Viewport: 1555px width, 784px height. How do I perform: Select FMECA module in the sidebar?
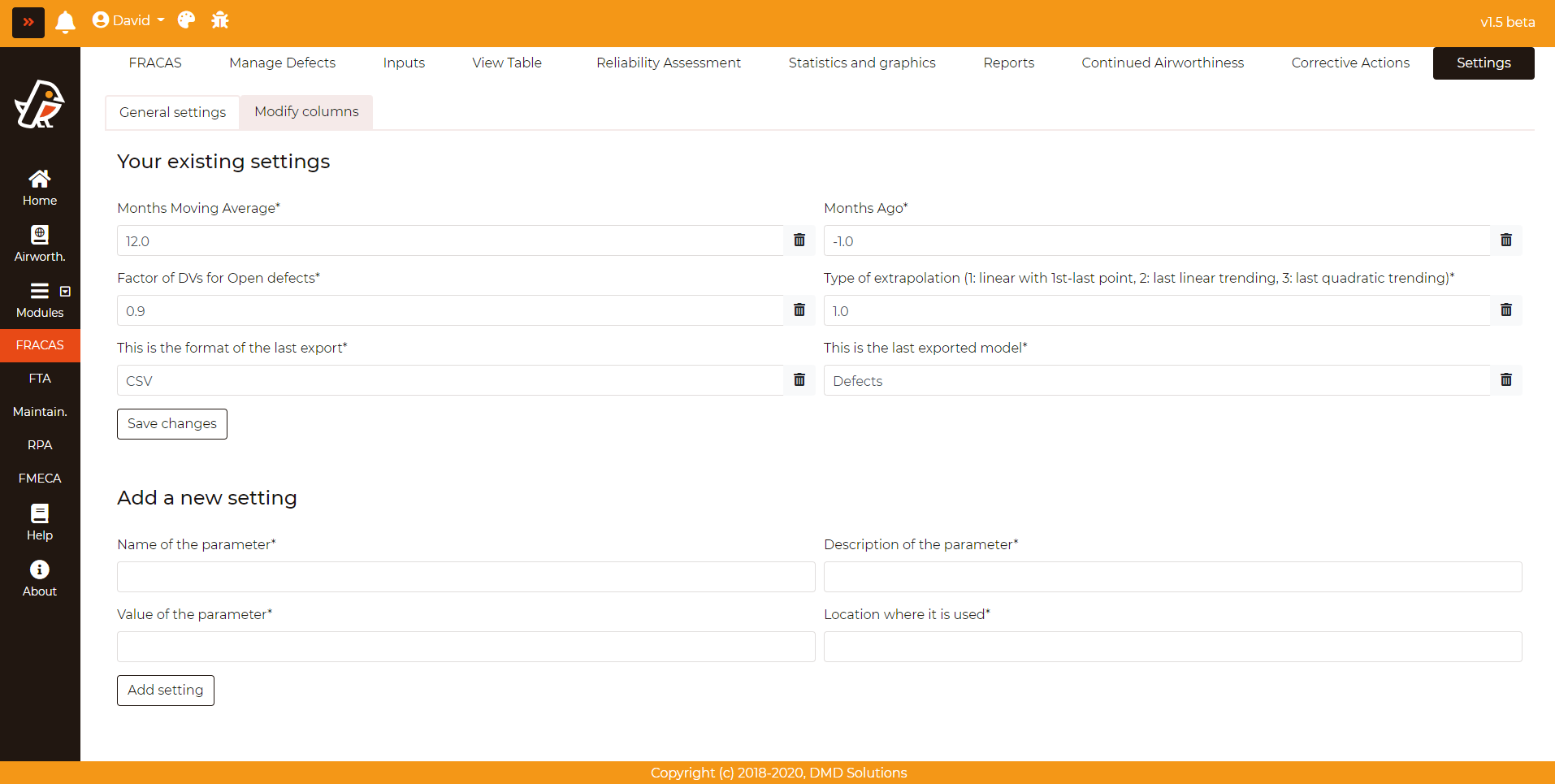[x=40, y=479]
